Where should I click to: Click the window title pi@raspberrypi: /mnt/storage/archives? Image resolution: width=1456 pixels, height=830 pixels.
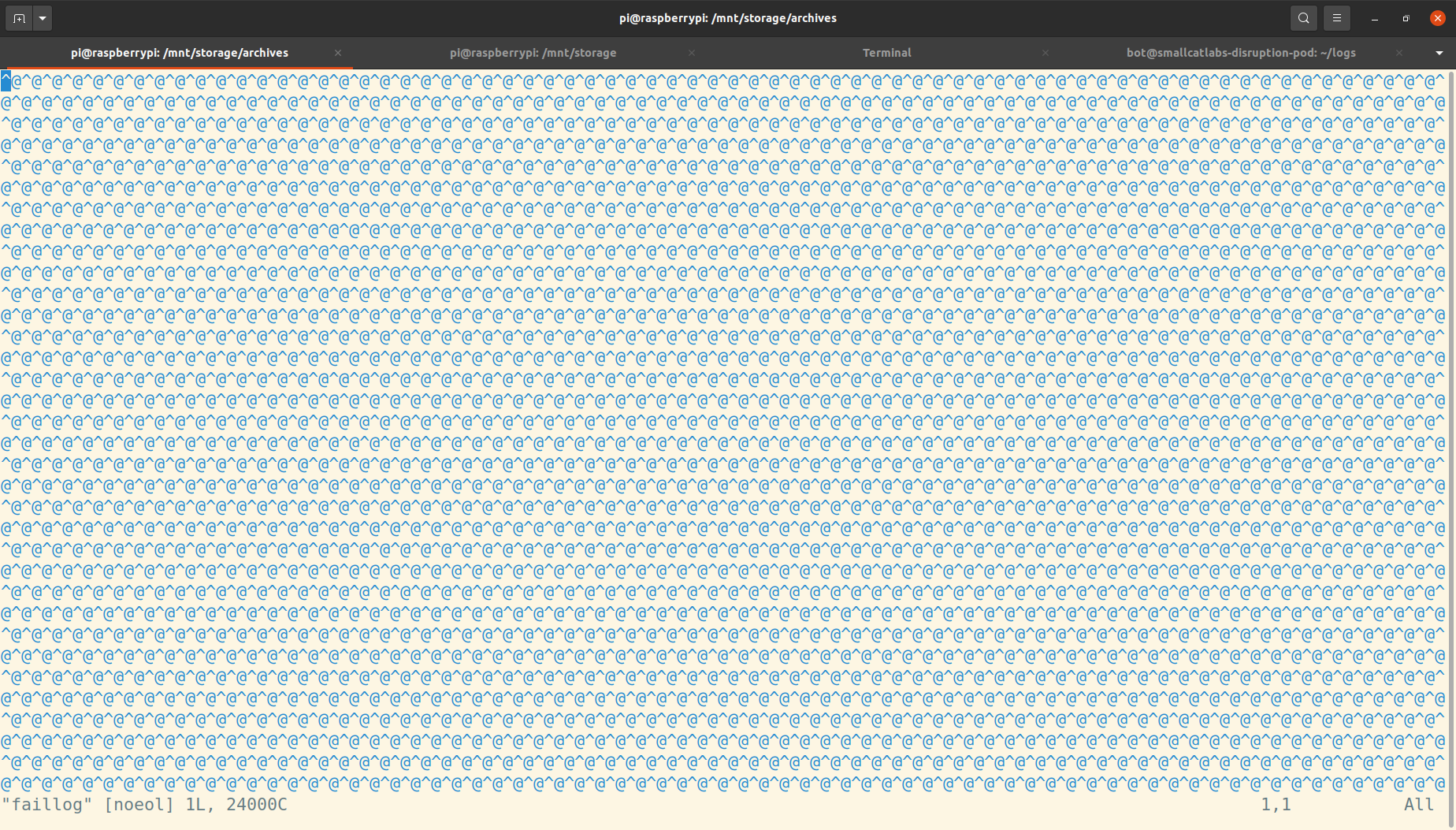pyautogui.click(x=728, y=18)
